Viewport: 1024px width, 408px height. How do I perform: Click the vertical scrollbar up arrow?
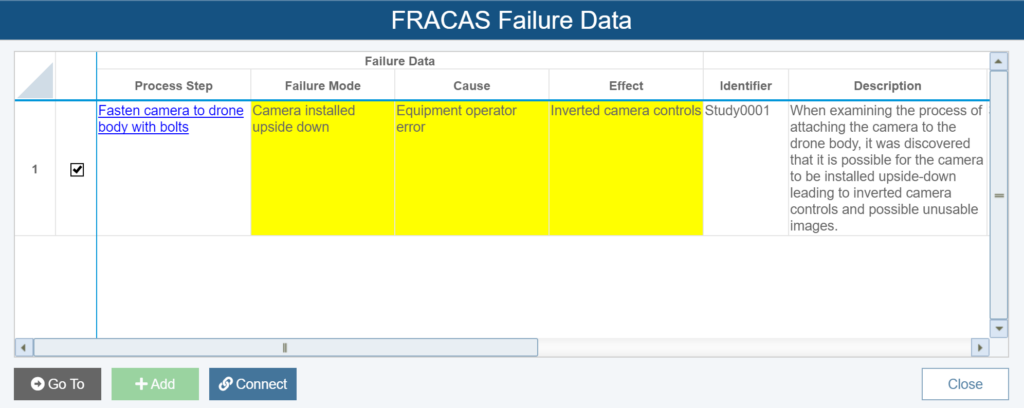pos(999,61)
